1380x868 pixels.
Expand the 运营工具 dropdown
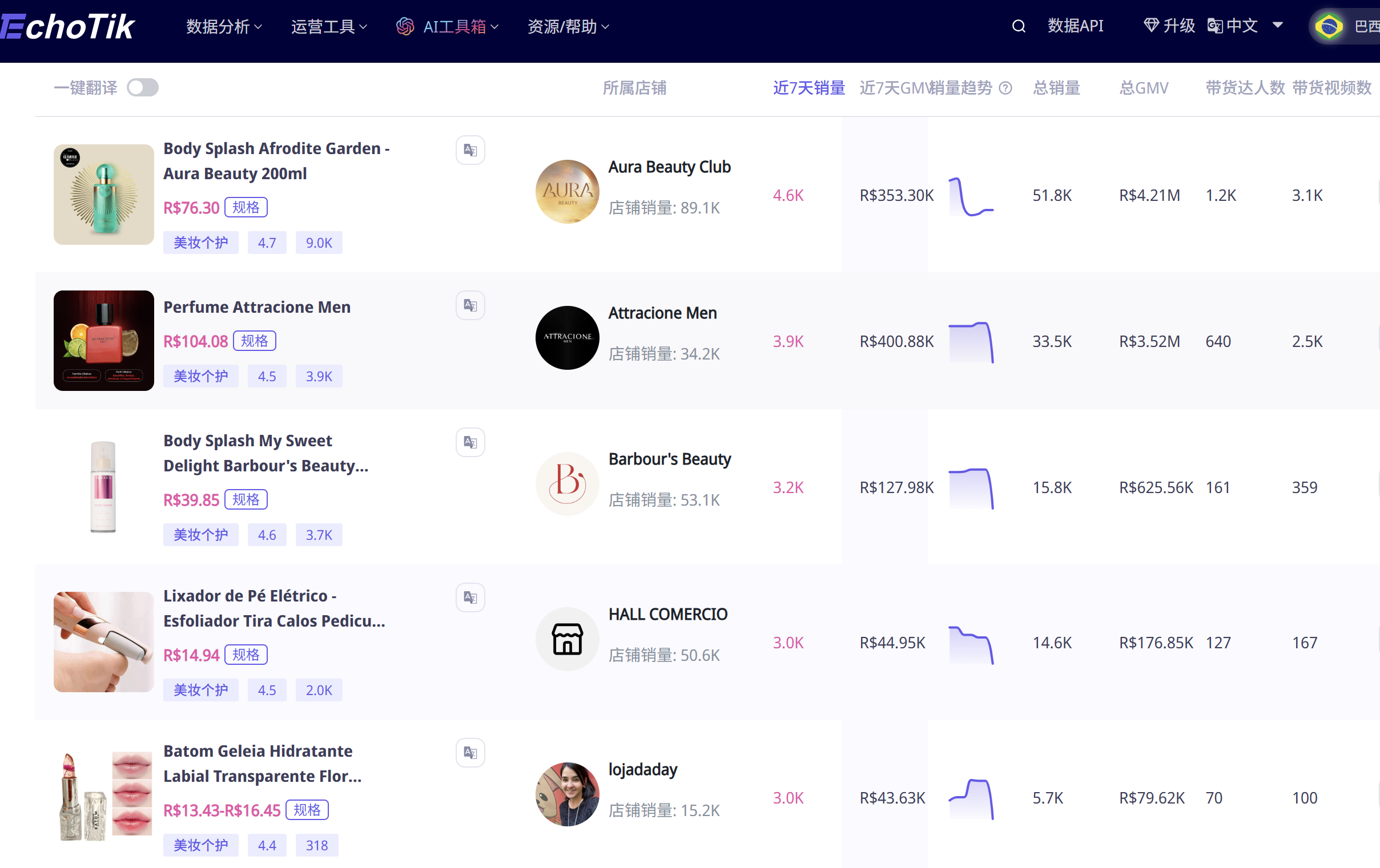[x=324, y=26]
